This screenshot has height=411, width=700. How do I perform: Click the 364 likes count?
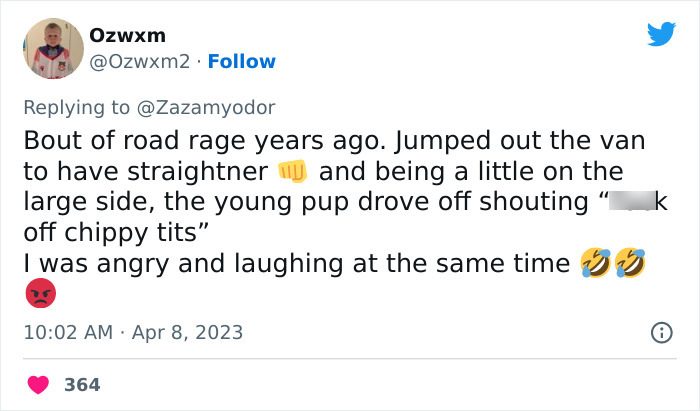(x=82, y=384)
